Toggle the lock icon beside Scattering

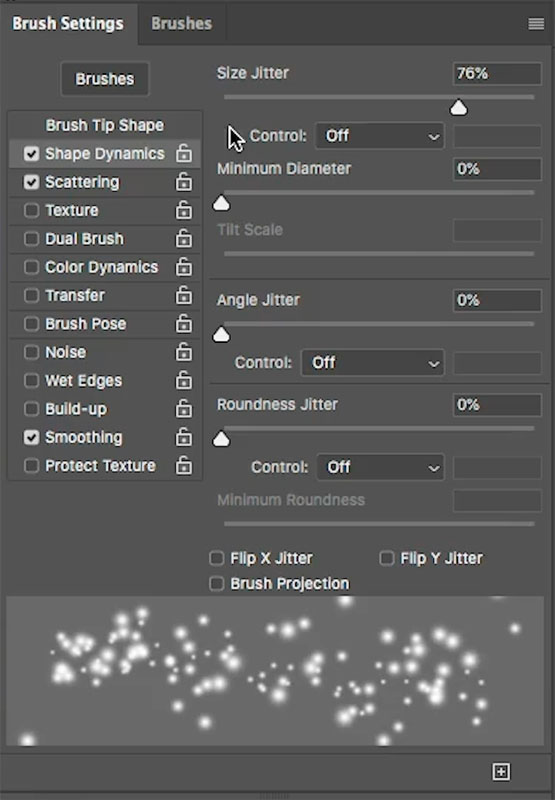coord(184,182)
